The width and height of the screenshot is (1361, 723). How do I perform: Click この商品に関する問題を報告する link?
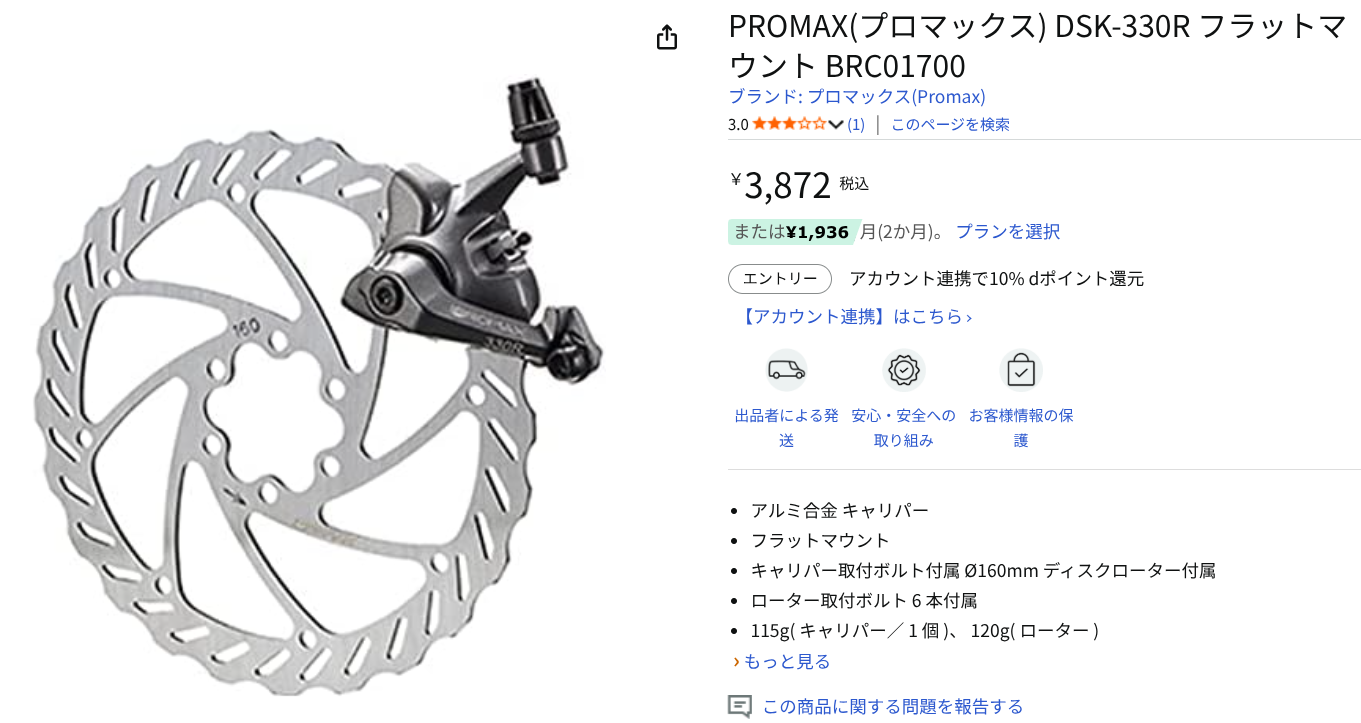coord(893,707)
